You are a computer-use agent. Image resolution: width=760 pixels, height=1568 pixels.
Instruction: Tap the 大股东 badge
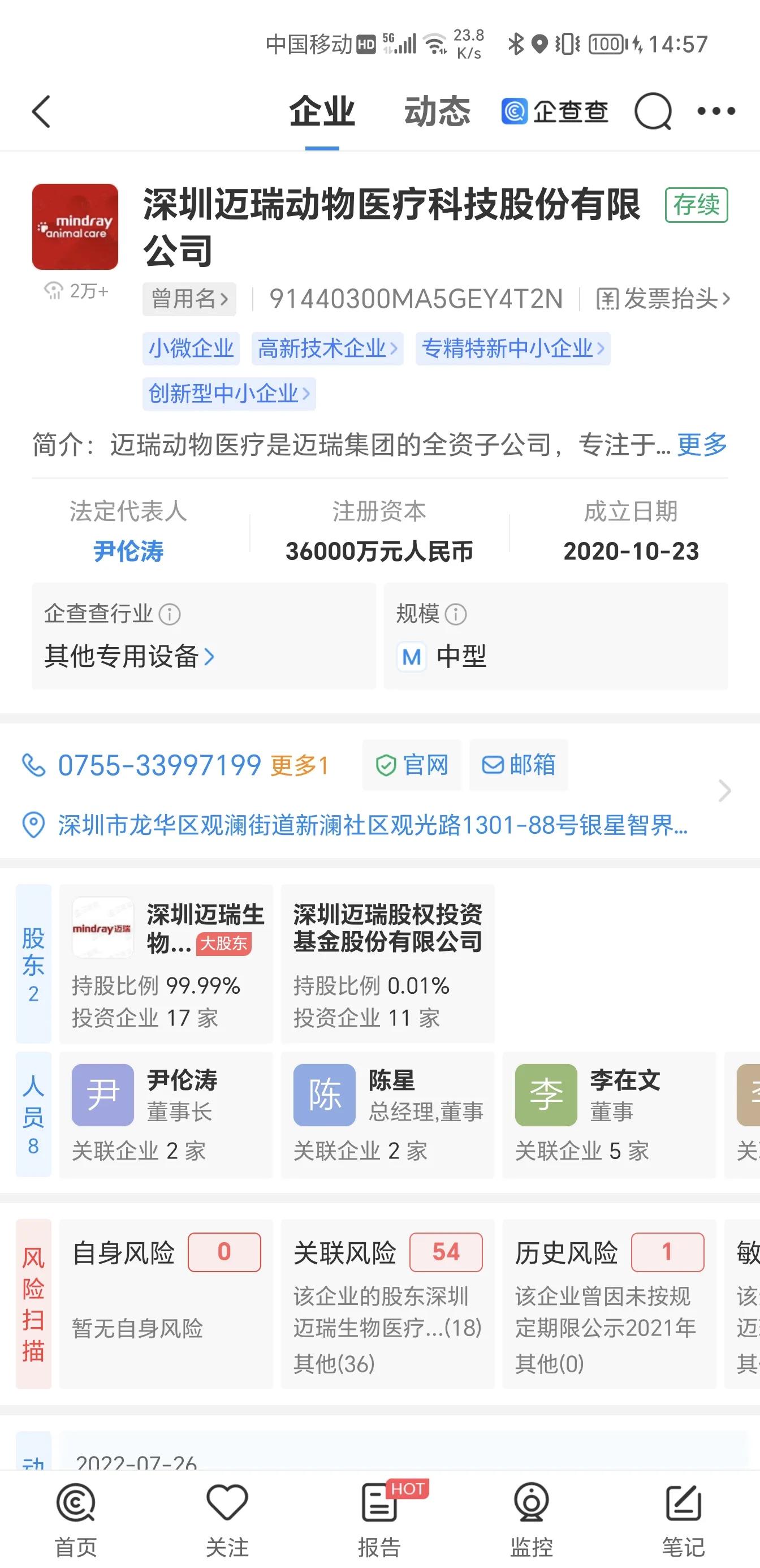click(223, 944)
